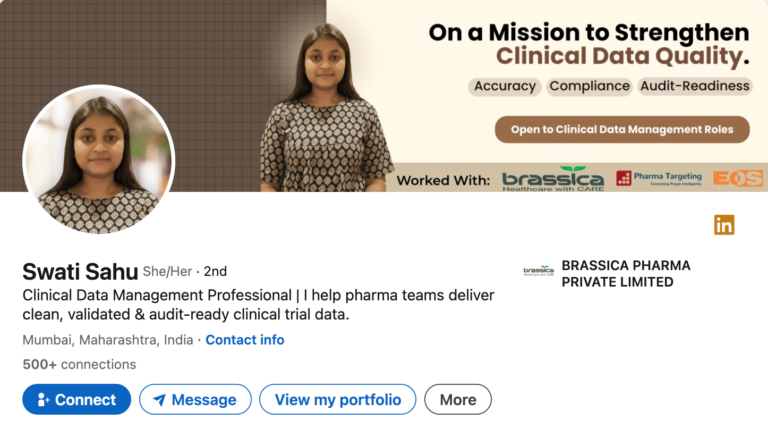Click the Connect button's add-person icon
768x437 pixels.
coord(43,400)
